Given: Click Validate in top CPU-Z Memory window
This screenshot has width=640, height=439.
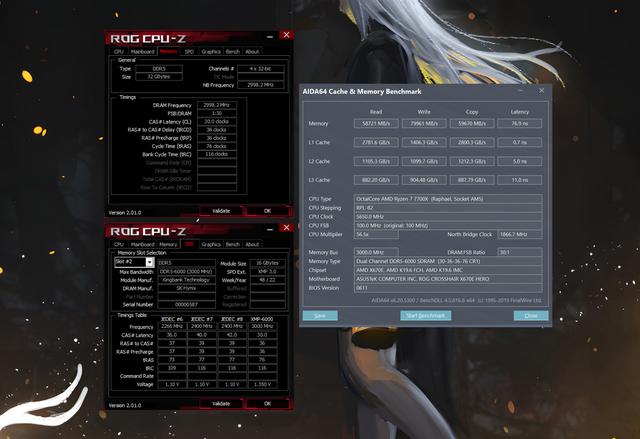Looking at the screenshot, I should tap(221, 211).
